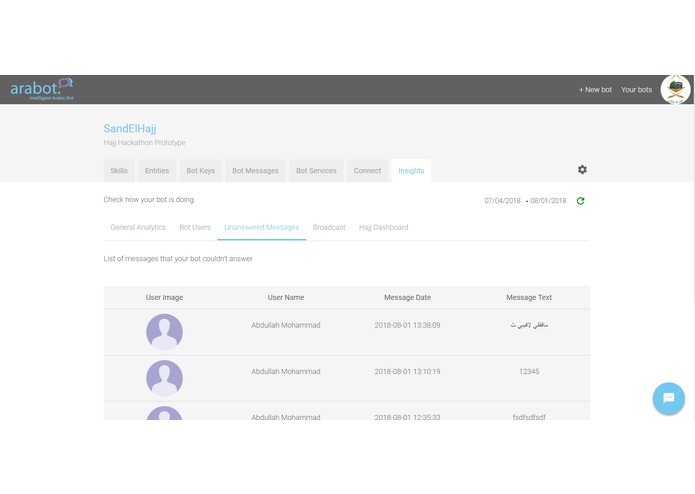Open the Bot Services tab
The height and width of the screenshot is (494, 695).
click(x=316, y=171)
